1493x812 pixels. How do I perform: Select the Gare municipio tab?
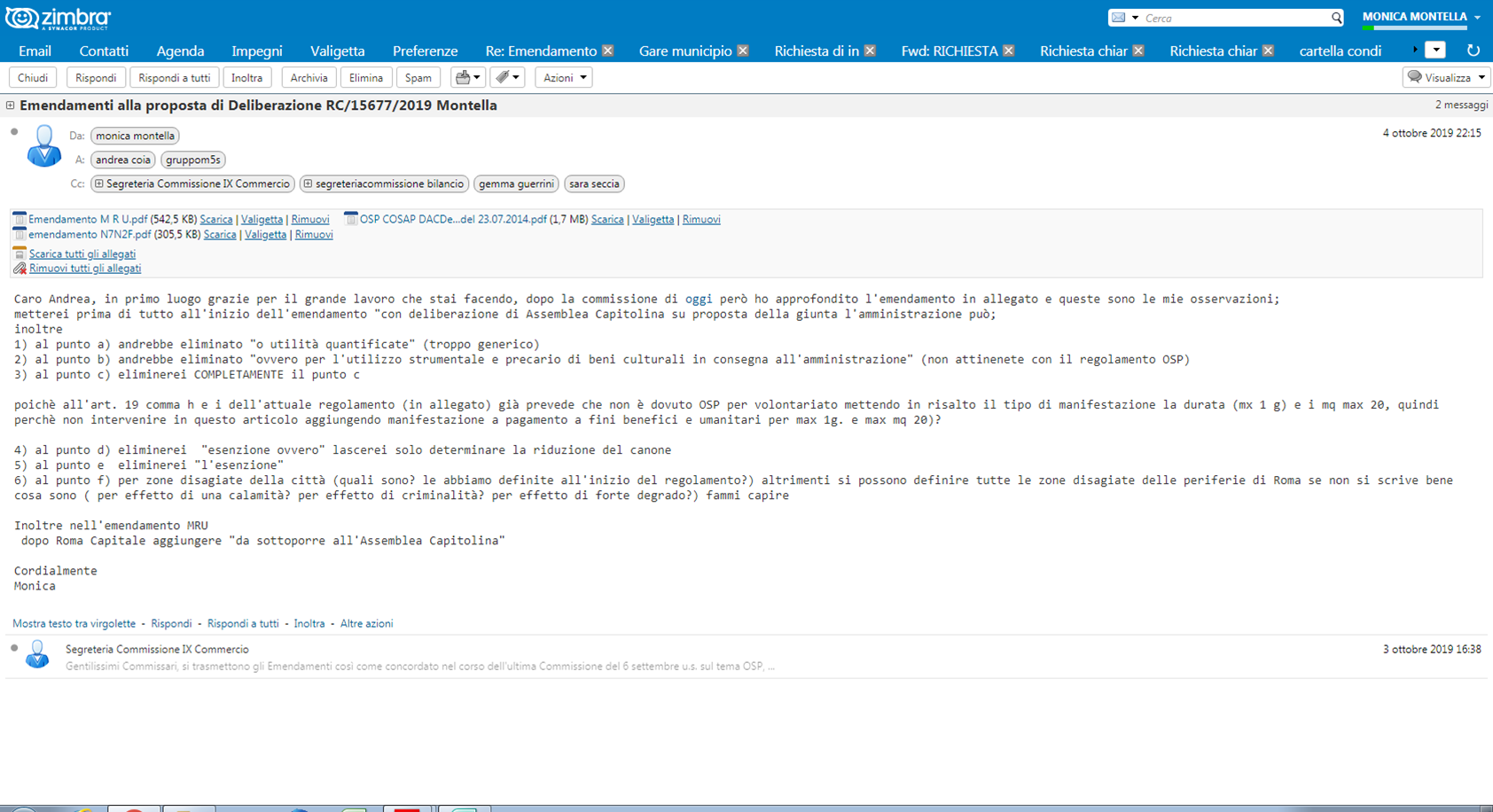coord(685,51)
